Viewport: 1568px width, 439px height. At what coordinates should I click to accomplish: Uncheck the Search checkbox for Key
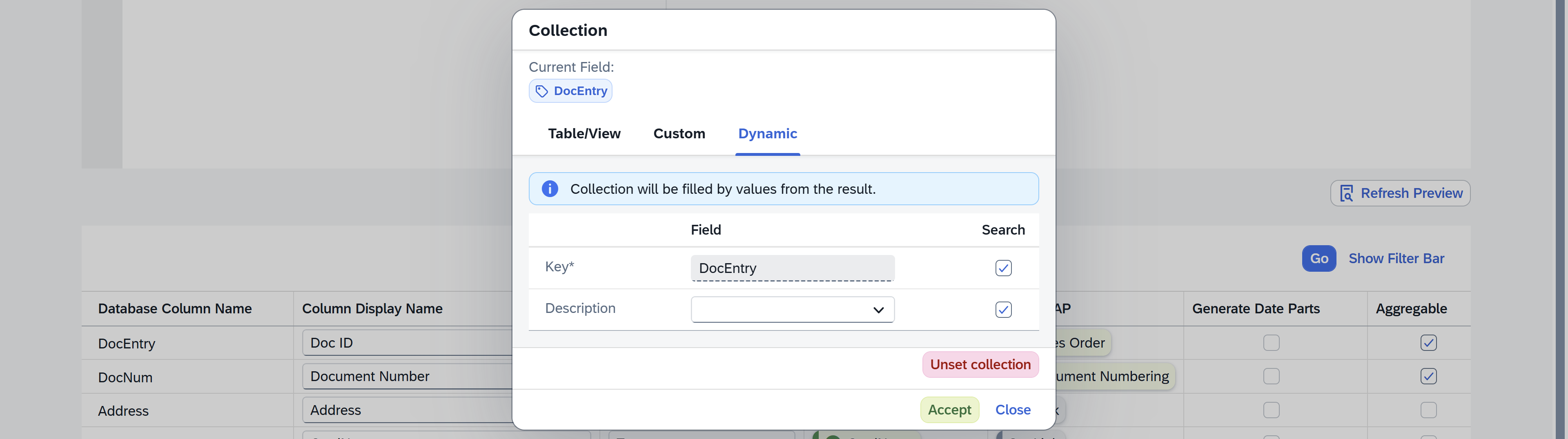tap(1003, 268)
